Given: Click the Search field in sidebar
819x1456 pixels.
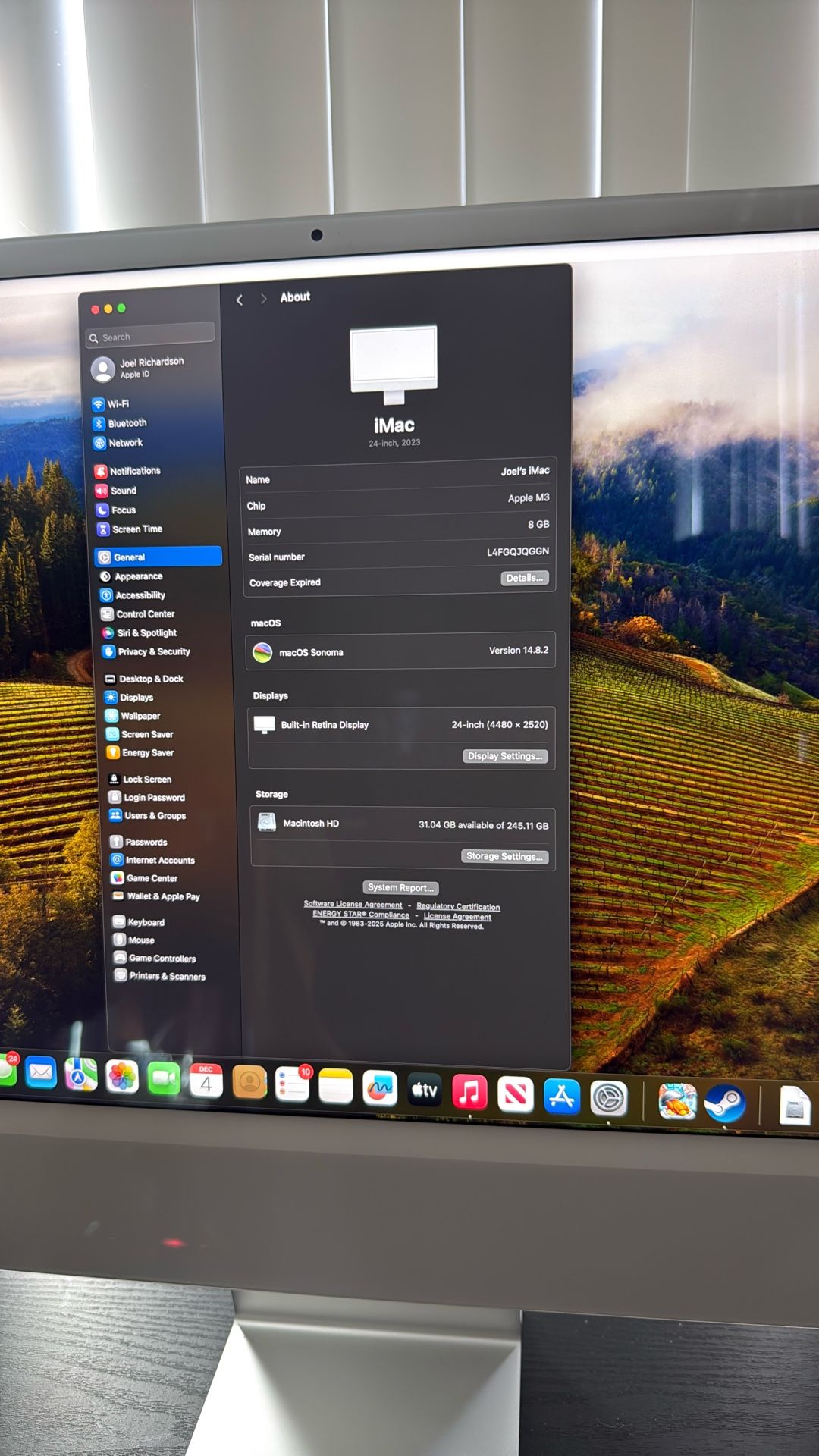Looking at the screenshot, I should [x=152, y=336].
